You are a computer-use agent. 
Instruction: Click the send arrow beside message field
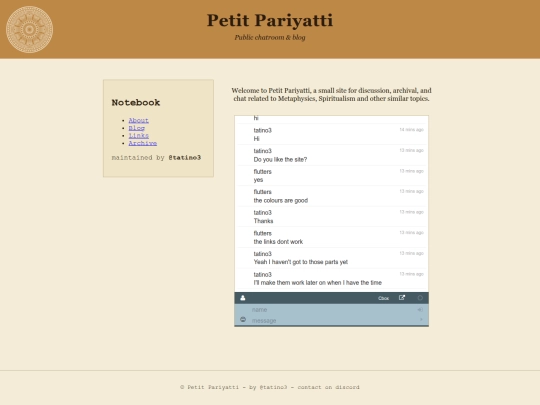point(421,320)
